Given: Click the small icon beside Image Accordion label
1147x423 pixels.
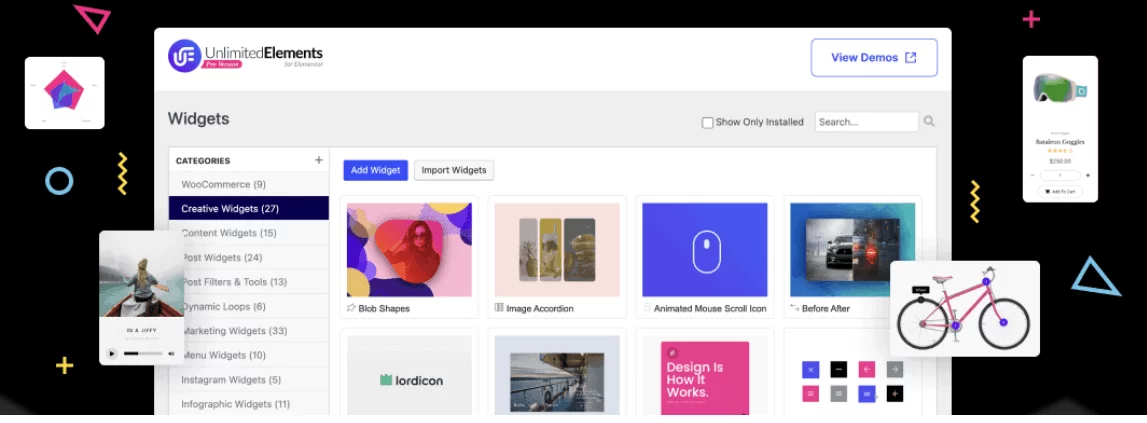Looking at the screenshot, I should 499,308.
